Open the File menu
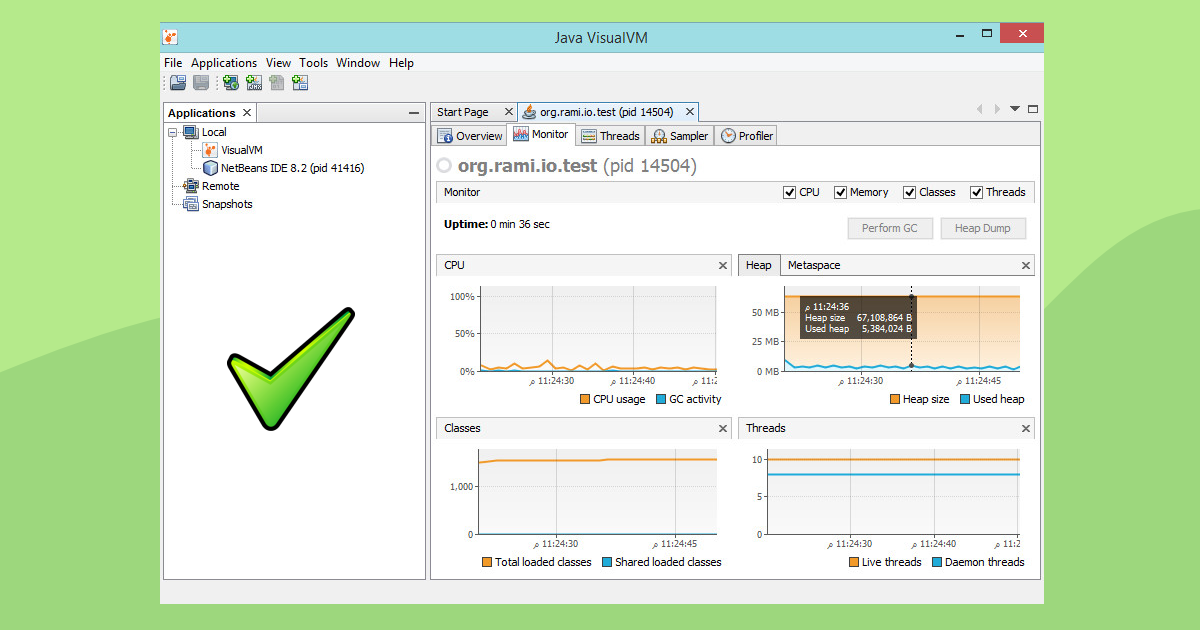Image resolution: width=1200 pixels, height=630 pixels. coord(174,63)
